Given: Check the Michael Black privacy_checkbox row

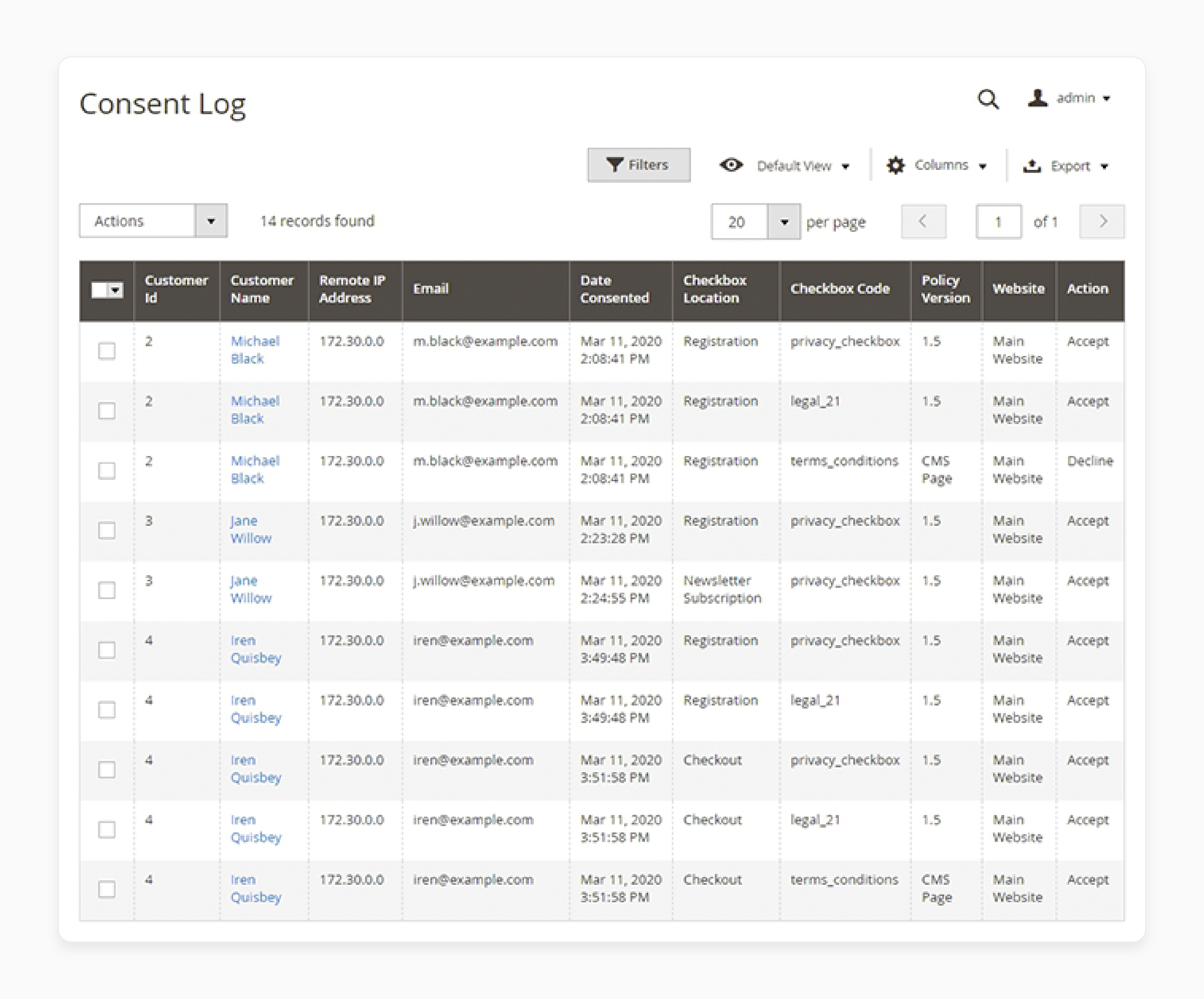Looking at the screenshot, I should pyautogui.click(x=106, y=351).
